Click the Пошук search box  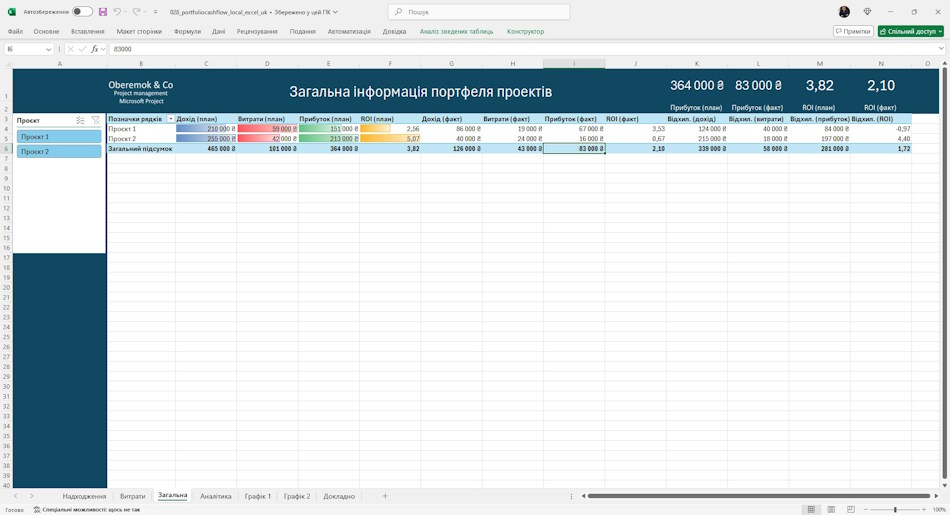pyautogui.click(x=479, y=12)
